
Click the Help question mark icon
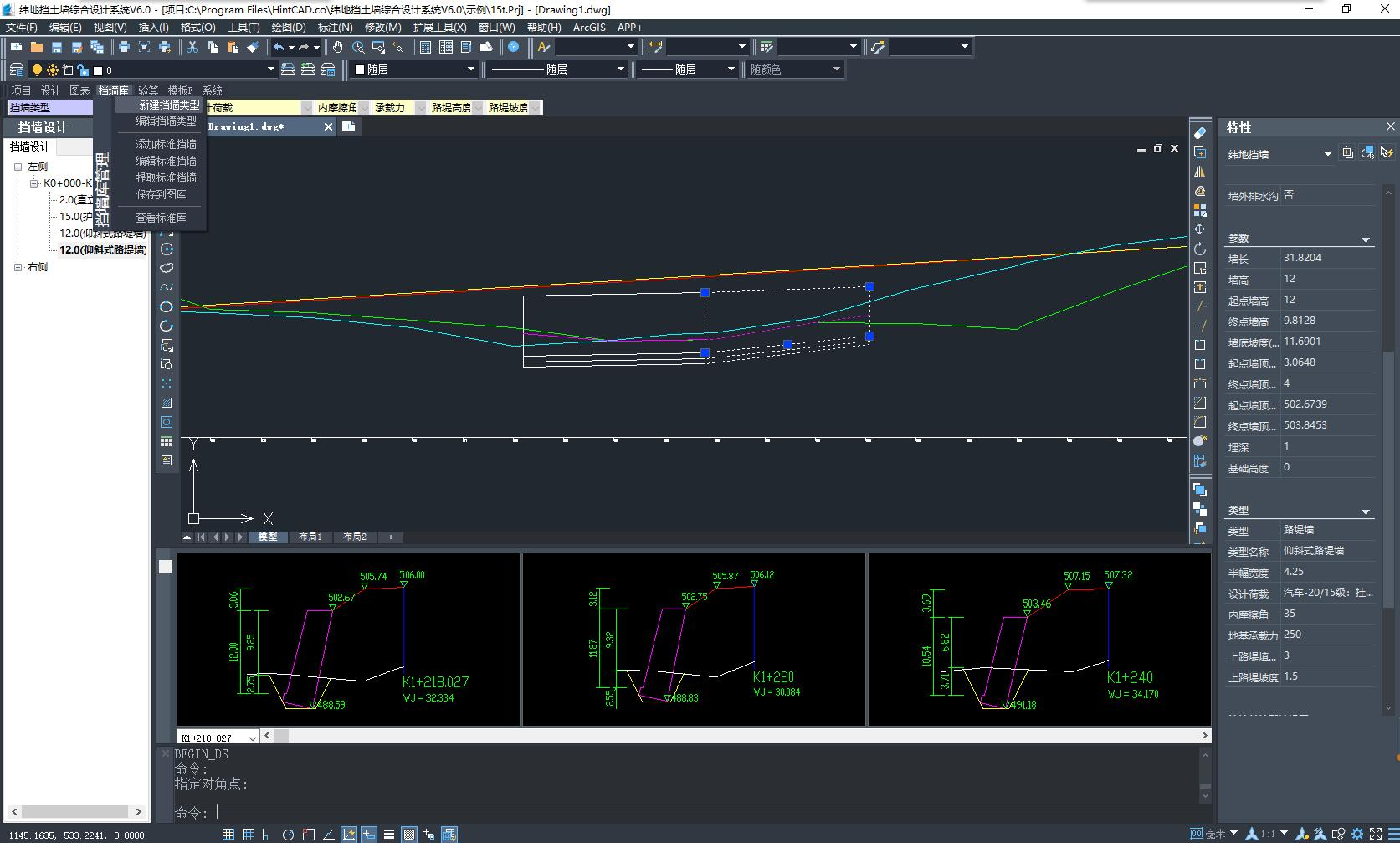514,47
